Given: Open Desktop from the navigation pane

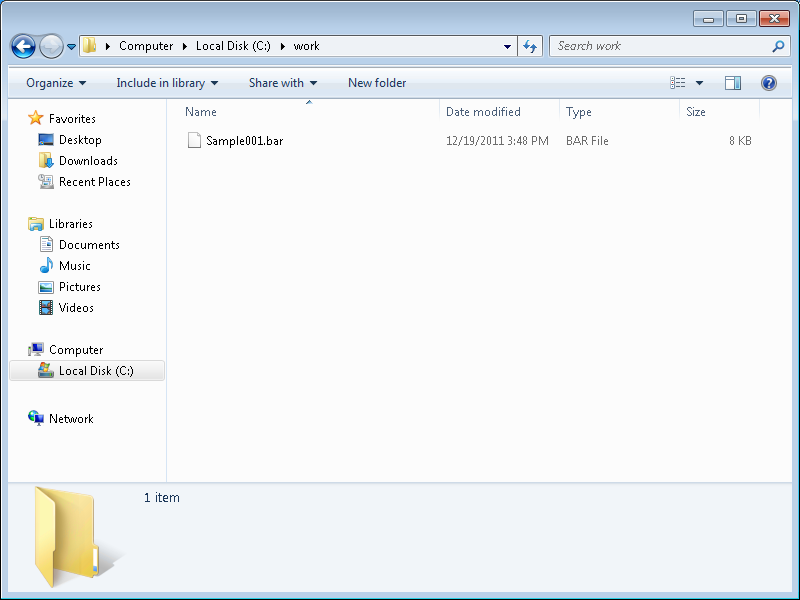Looking at the screenshot, I should pyautogui.click(x=80, y=140).
